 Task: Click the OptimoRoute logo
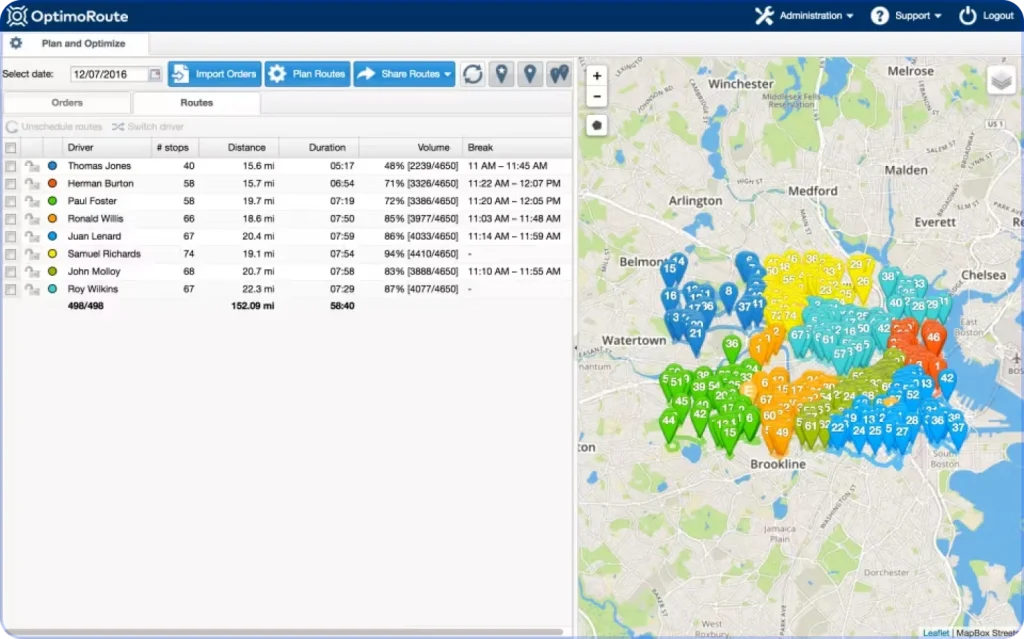pos(67,16)
